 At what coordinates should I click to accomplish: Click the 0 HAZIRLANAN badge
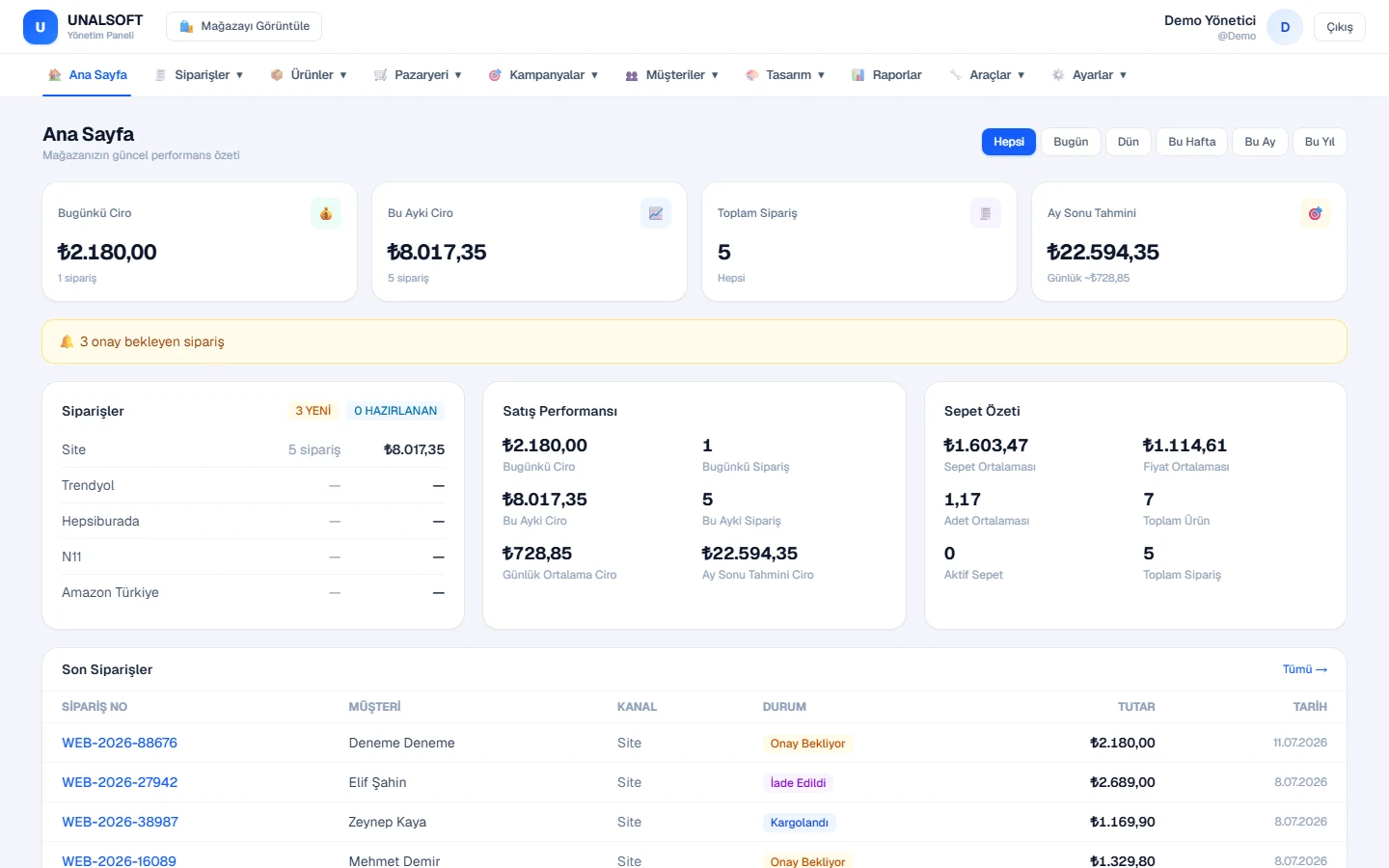click(x=395, y=411)
